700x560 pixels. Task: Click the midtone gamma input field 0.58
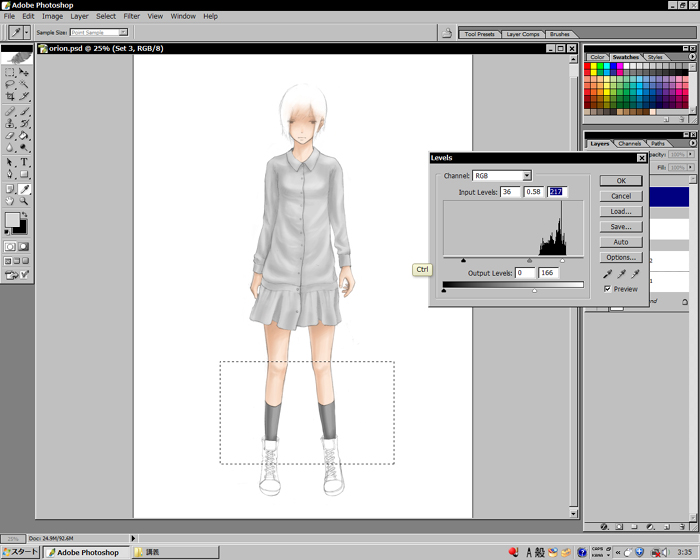534,192
